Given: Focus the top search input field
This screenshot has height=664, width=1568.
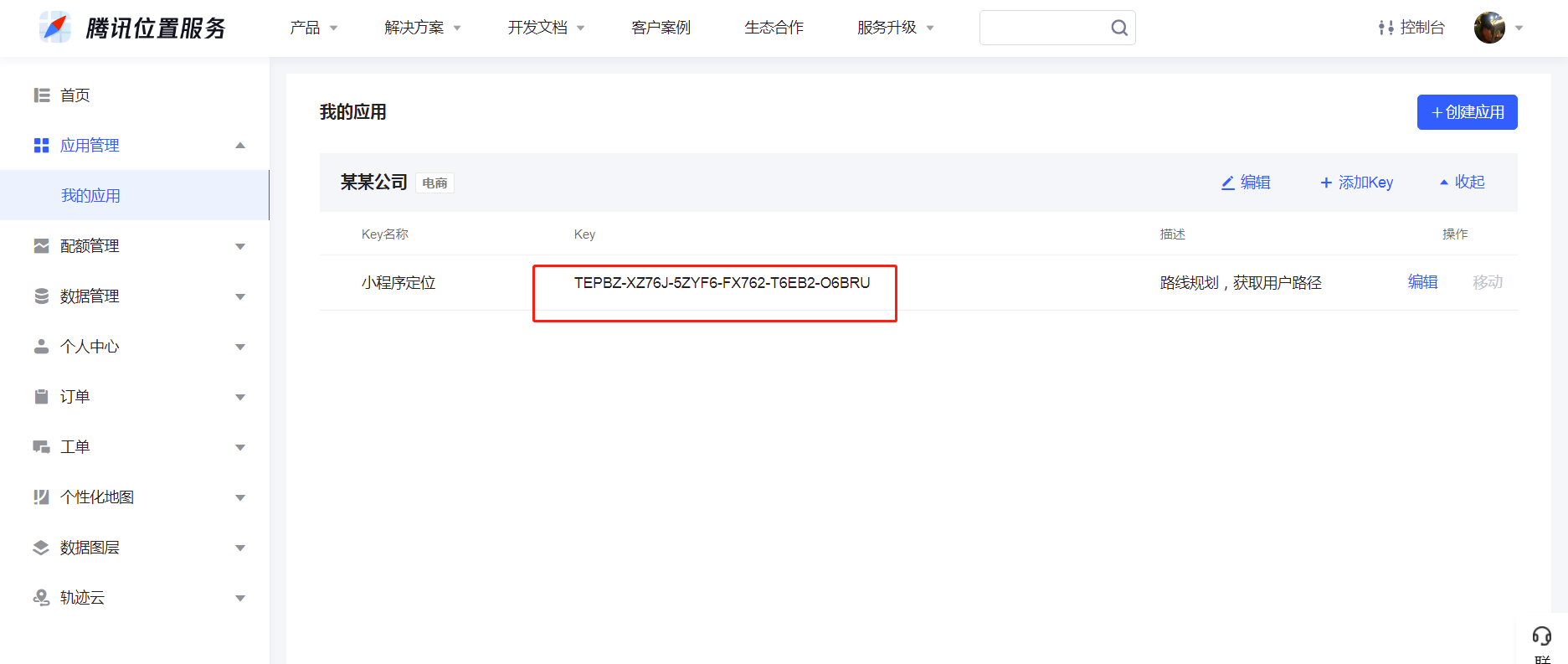Looking at the screenshot, I should (x=1044, y=28).
